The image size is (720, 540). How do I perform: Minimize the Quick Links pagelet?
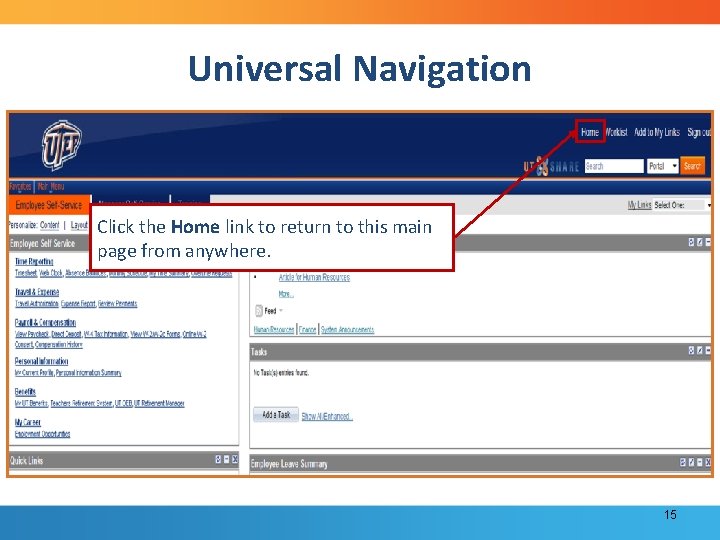pyautogui.click(x=227, y=459)
